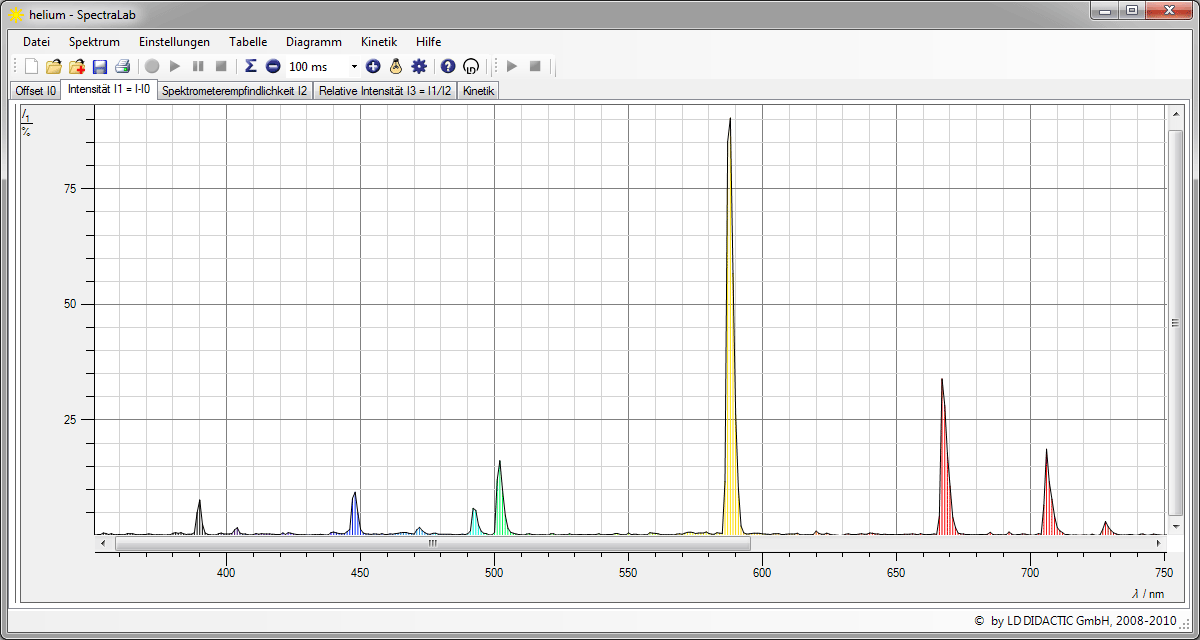
Task: Open the Spektrum menu
Action: 94,42
